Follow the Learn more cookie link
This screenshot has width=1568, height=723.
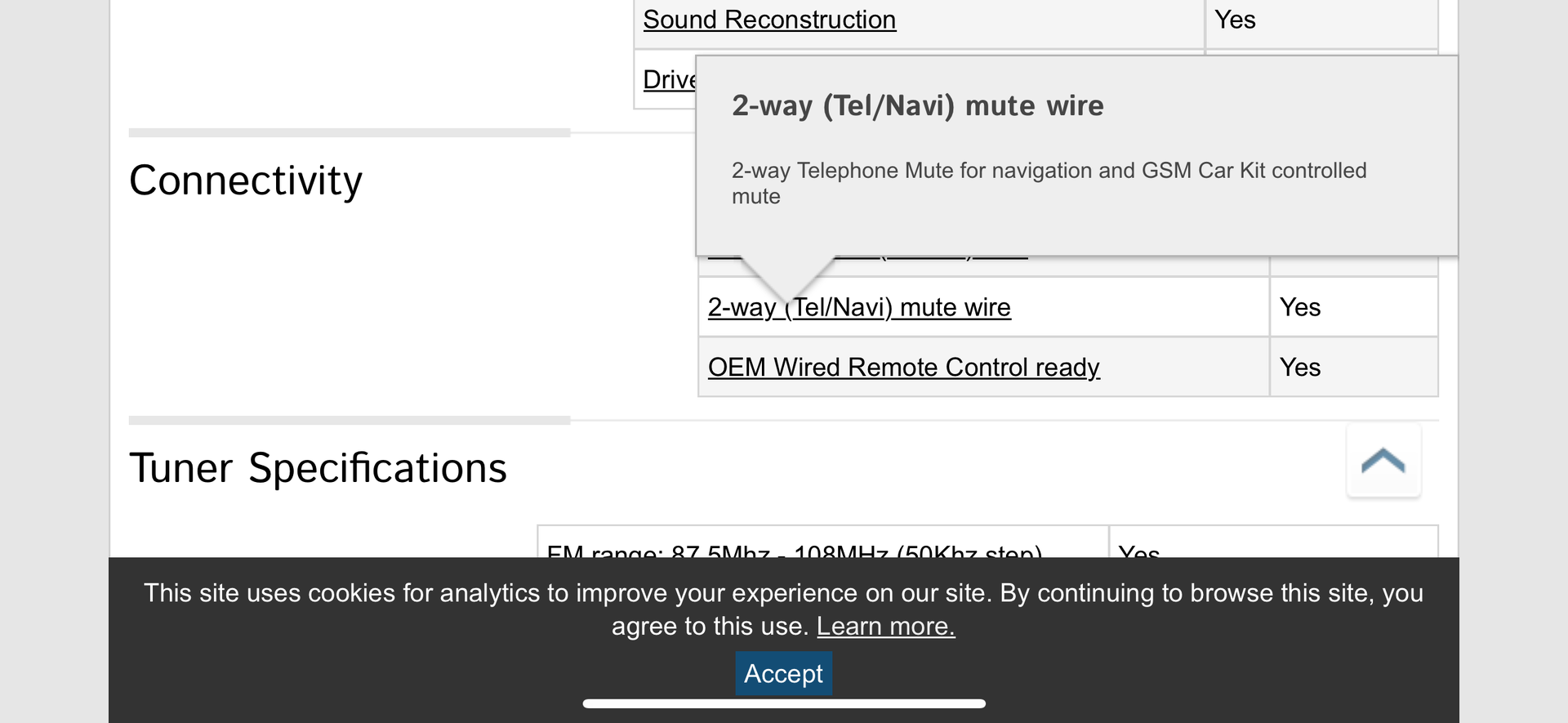coord(885,627)
